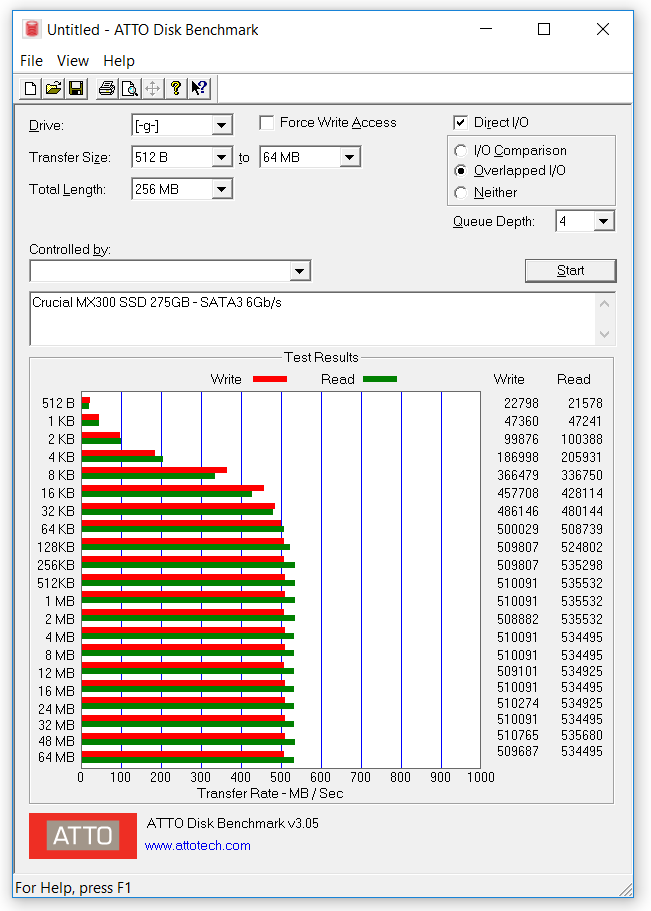Click the Start button
Image resolution: width=651 pixels, height=911 pixels.
click(570, 271)
